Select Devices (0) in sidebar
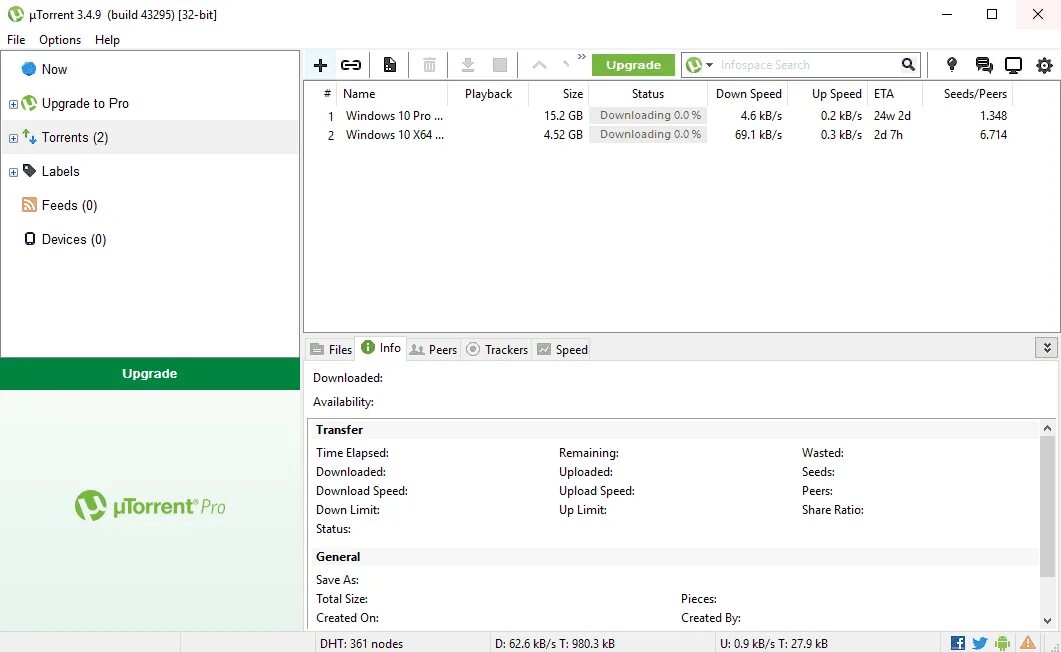1061x652 pixels. point(74,239)
